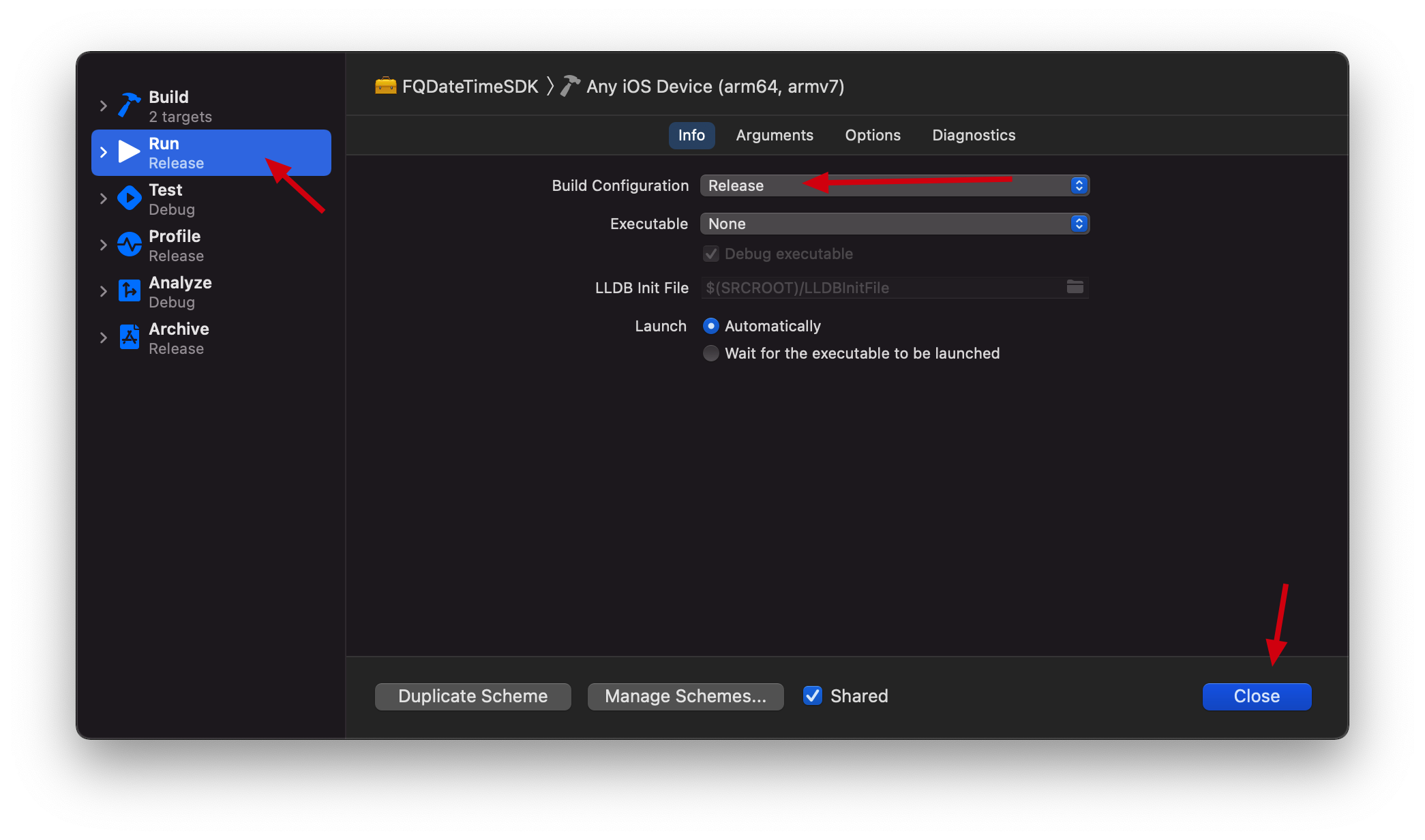Click the Duplicate Scheme button
The image size is (1425, 840).
472,696
